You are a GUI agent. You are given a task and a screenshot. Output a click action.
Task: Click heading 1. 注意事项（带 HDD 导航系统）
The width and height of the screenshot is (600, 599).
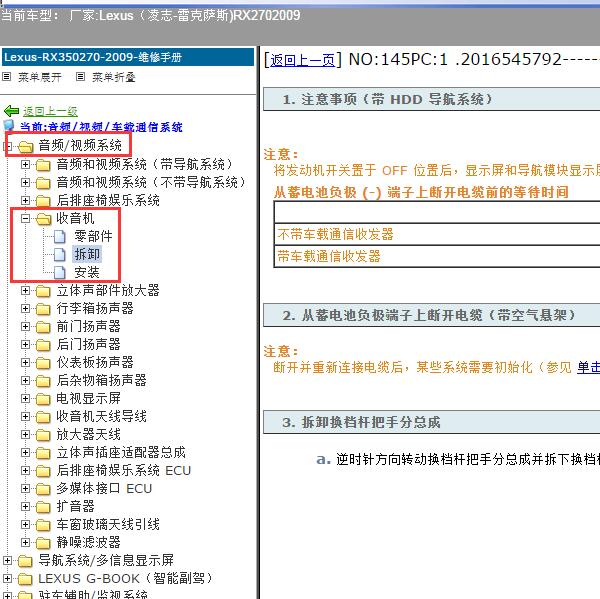[x=432, y=100]
